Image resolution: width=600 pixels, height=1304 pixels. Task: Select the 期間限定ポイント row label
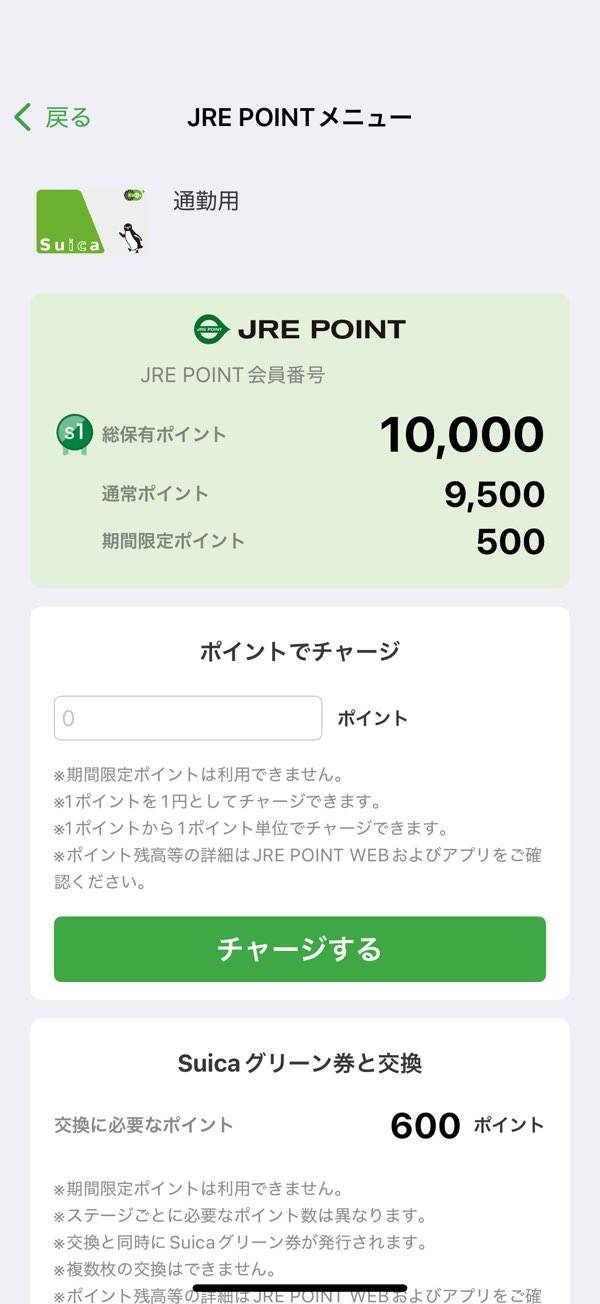tap(173, 541)
